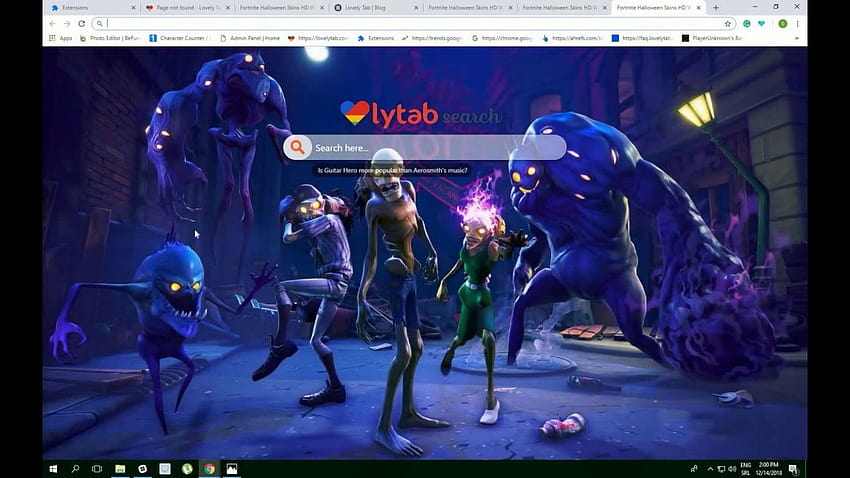Image resolution: width=850 pixels, height=478 pixels.
Task: Open the 'Photo Editor | BeFunky' bookmark
Action: pyautogui.click(x=110, y=38)
